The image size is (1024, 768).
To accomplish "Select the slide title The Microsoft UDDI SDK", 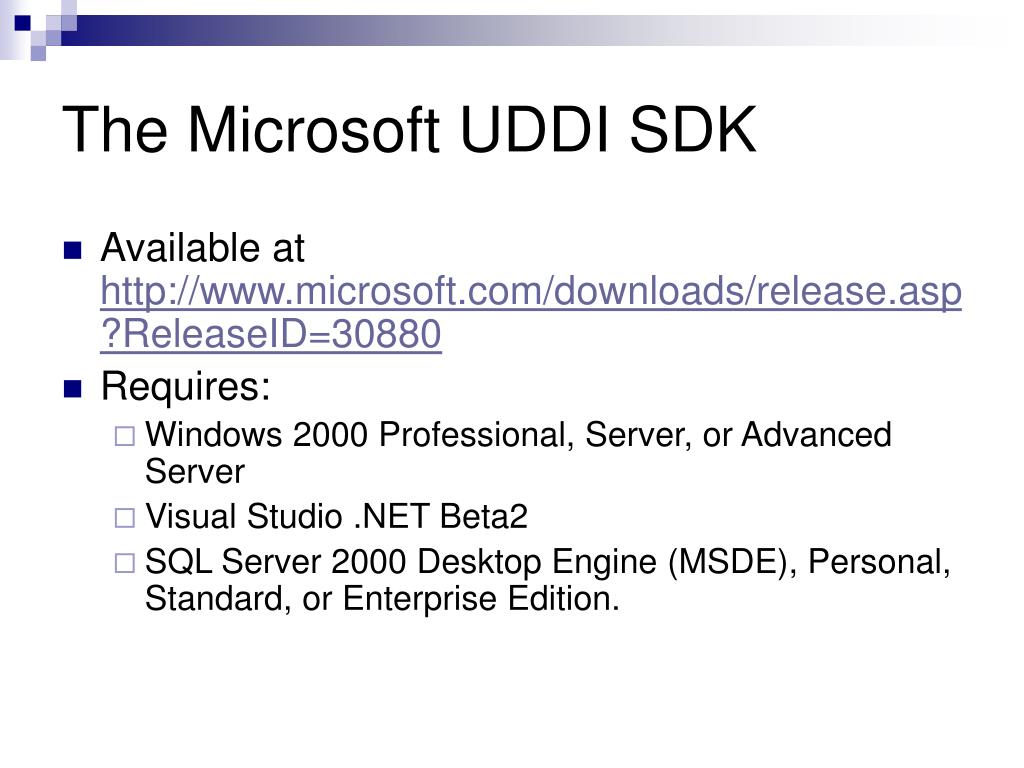I will pyautogui.click(x=409, y=130).
